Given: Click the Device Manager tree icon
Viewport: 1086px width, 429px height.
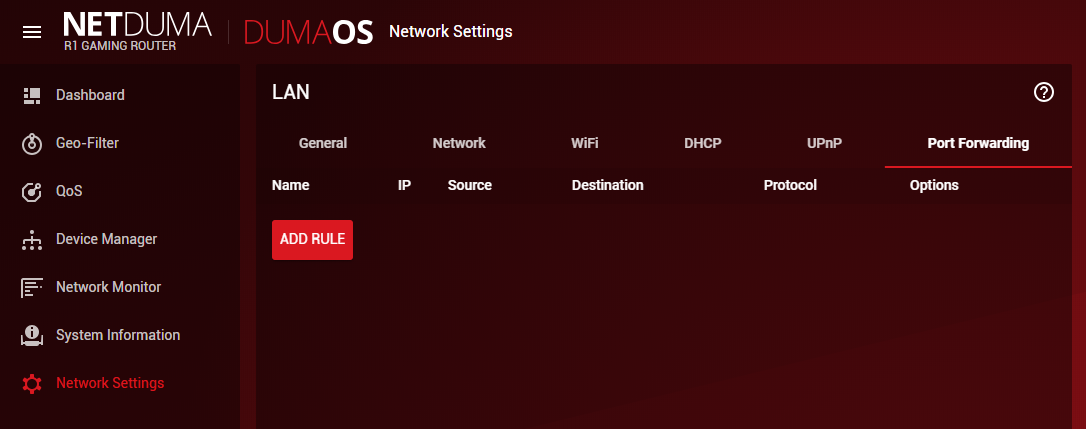Looking at the screenshot, I should tap(31, 240).
